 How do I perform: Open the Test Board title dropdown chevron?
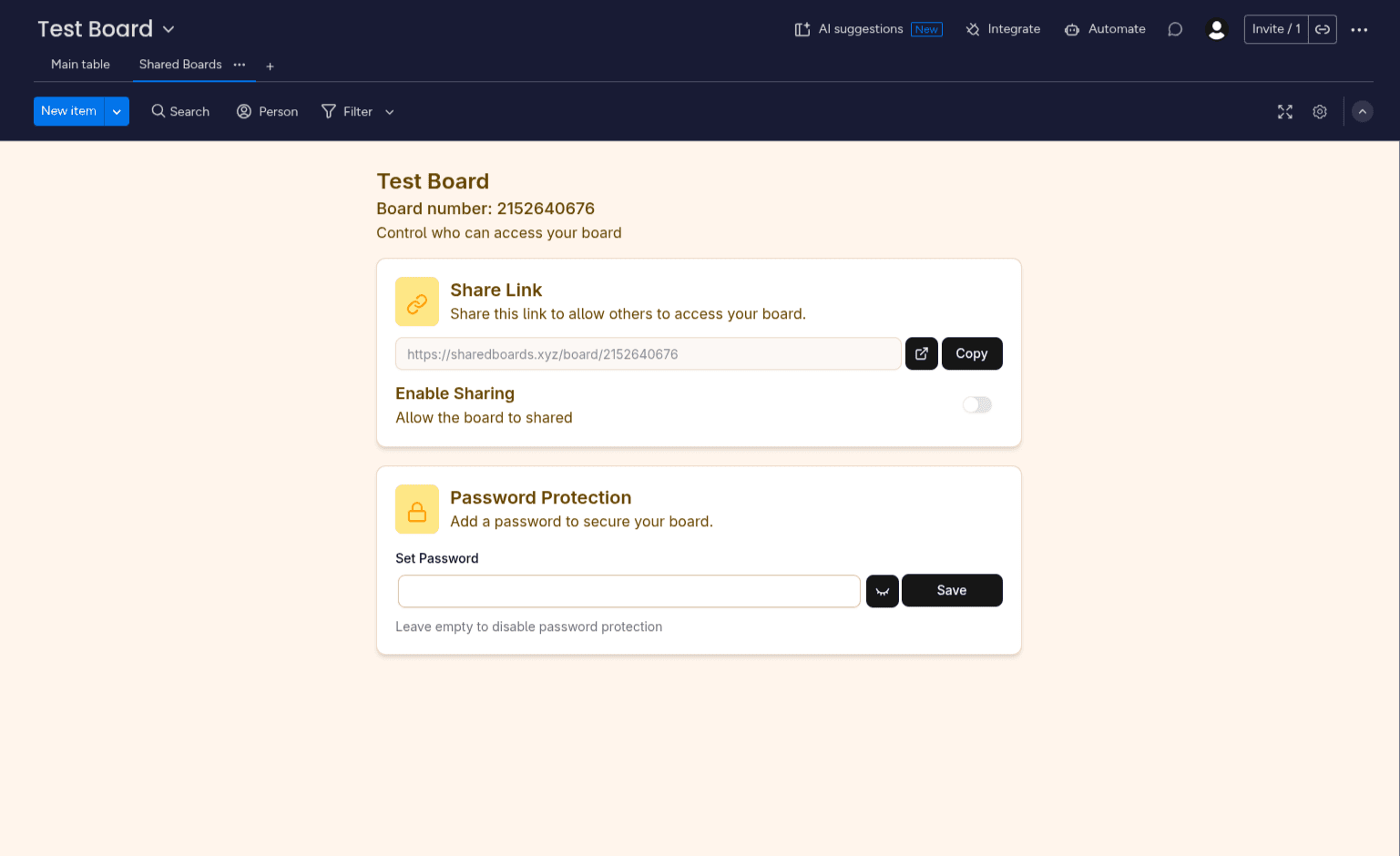(169, 29)
